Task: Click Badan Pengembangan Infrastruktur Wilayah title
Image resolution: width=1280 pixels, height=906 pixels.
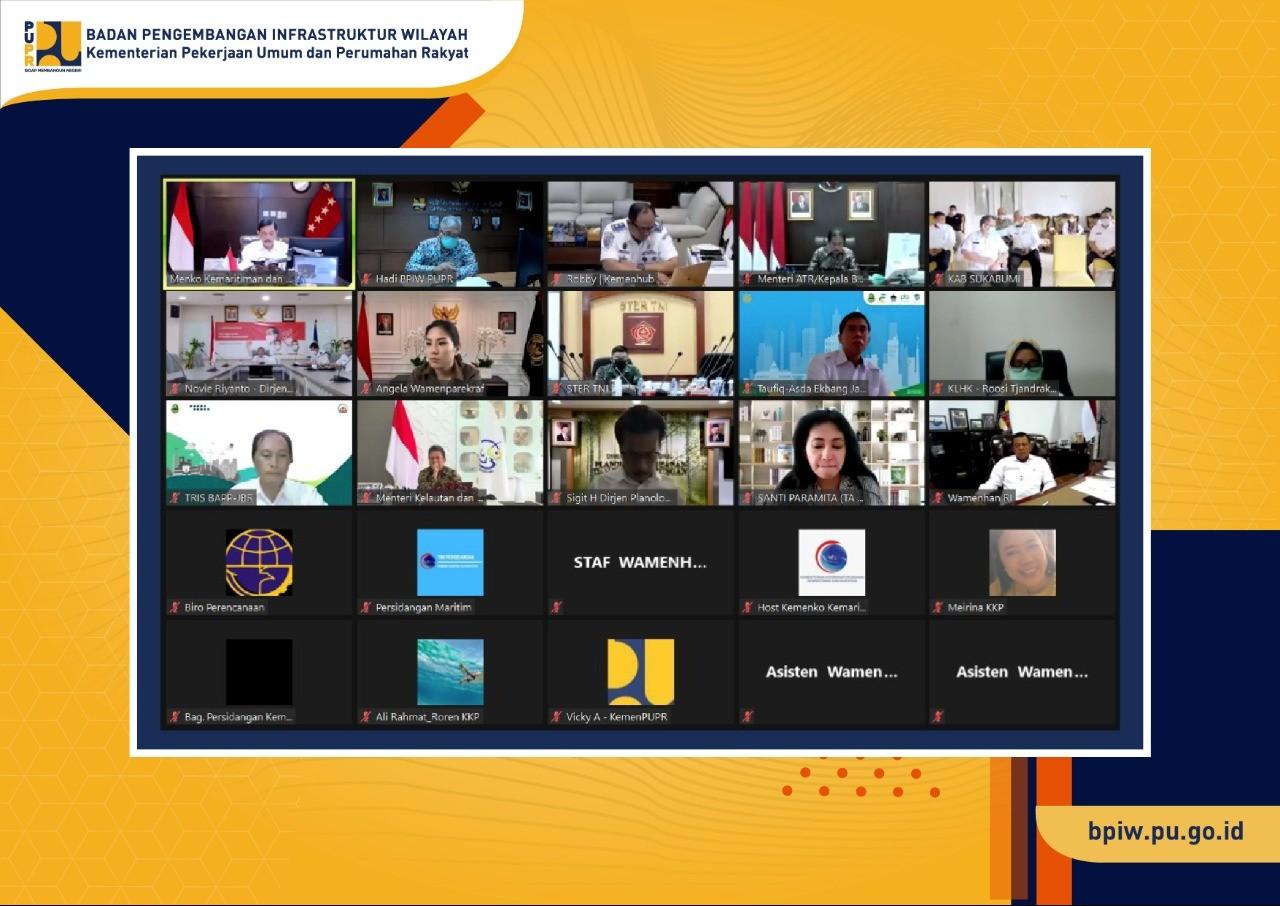Action: (277, 34)
